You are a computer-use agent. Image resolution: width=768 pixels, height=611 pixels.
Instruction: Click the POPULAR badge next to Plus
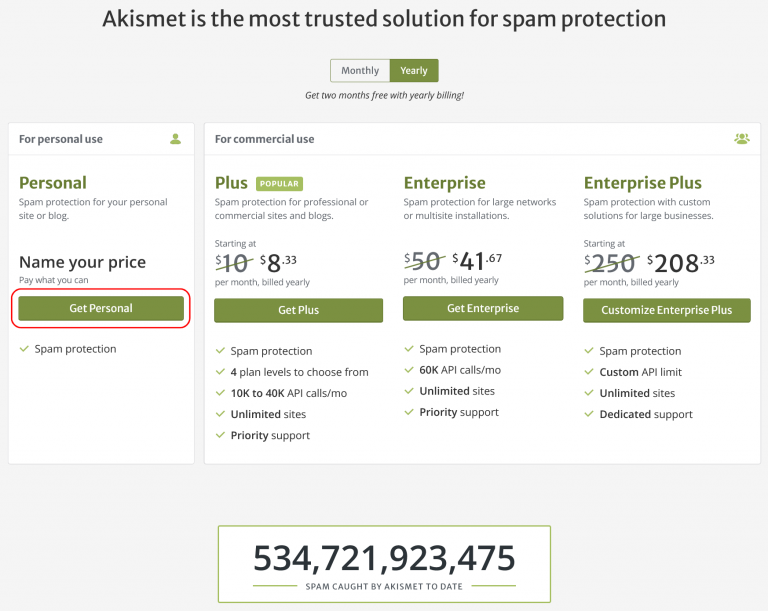pyautogui.click(x=279, y=184)
